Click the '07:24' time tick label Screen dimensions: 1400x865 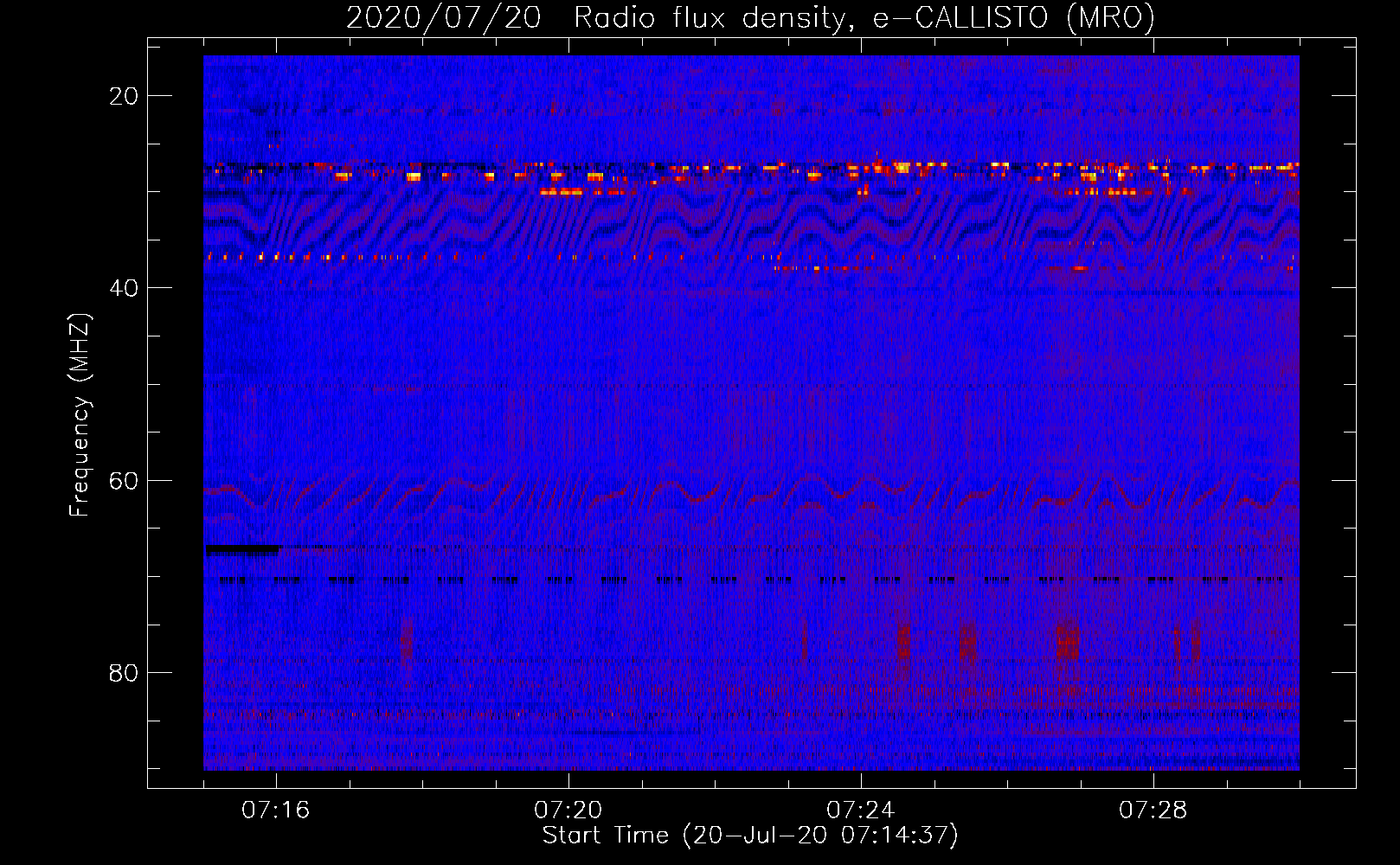[x=860, y=810]
